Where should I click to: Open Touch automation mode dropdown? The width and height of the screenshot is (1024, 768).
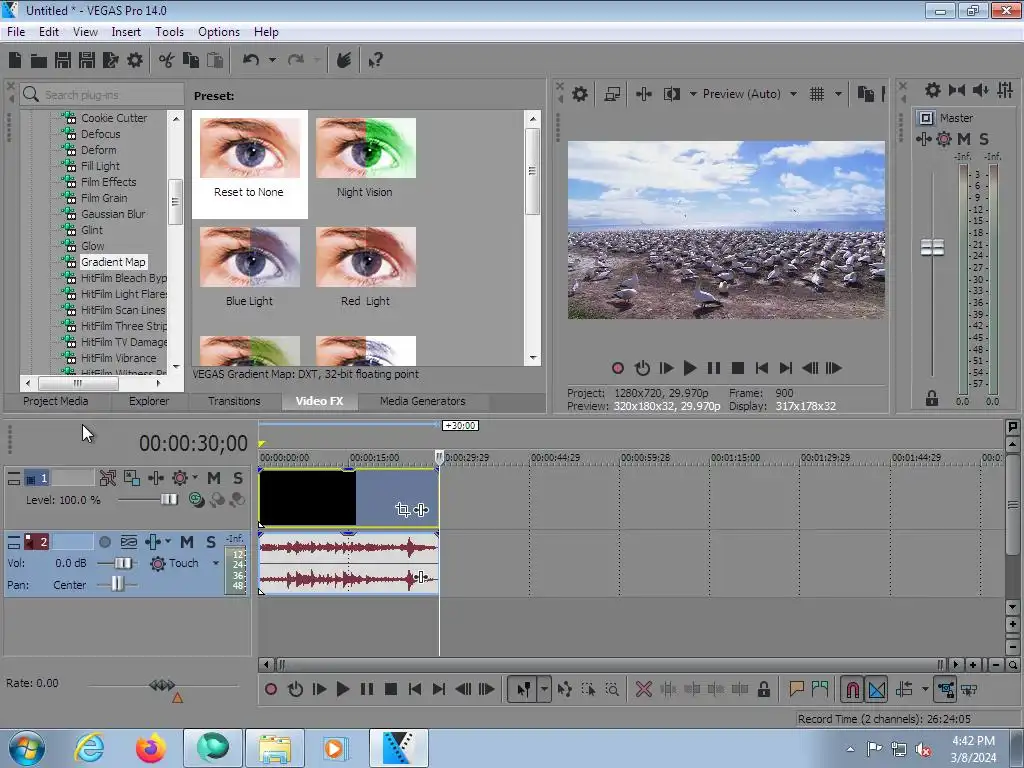tap(216, 563)
